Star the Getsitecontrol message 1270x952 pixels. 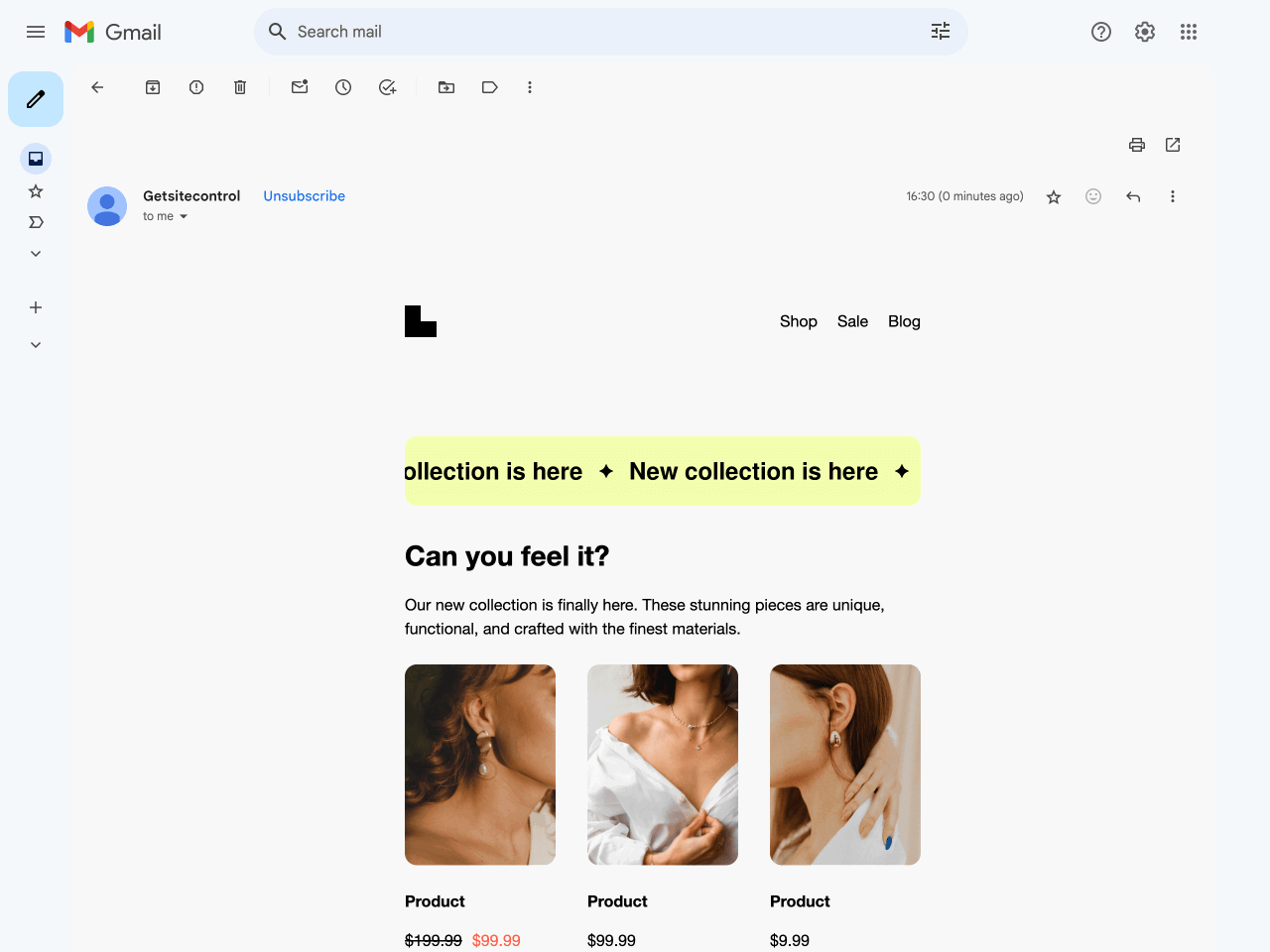[1054, 196]
